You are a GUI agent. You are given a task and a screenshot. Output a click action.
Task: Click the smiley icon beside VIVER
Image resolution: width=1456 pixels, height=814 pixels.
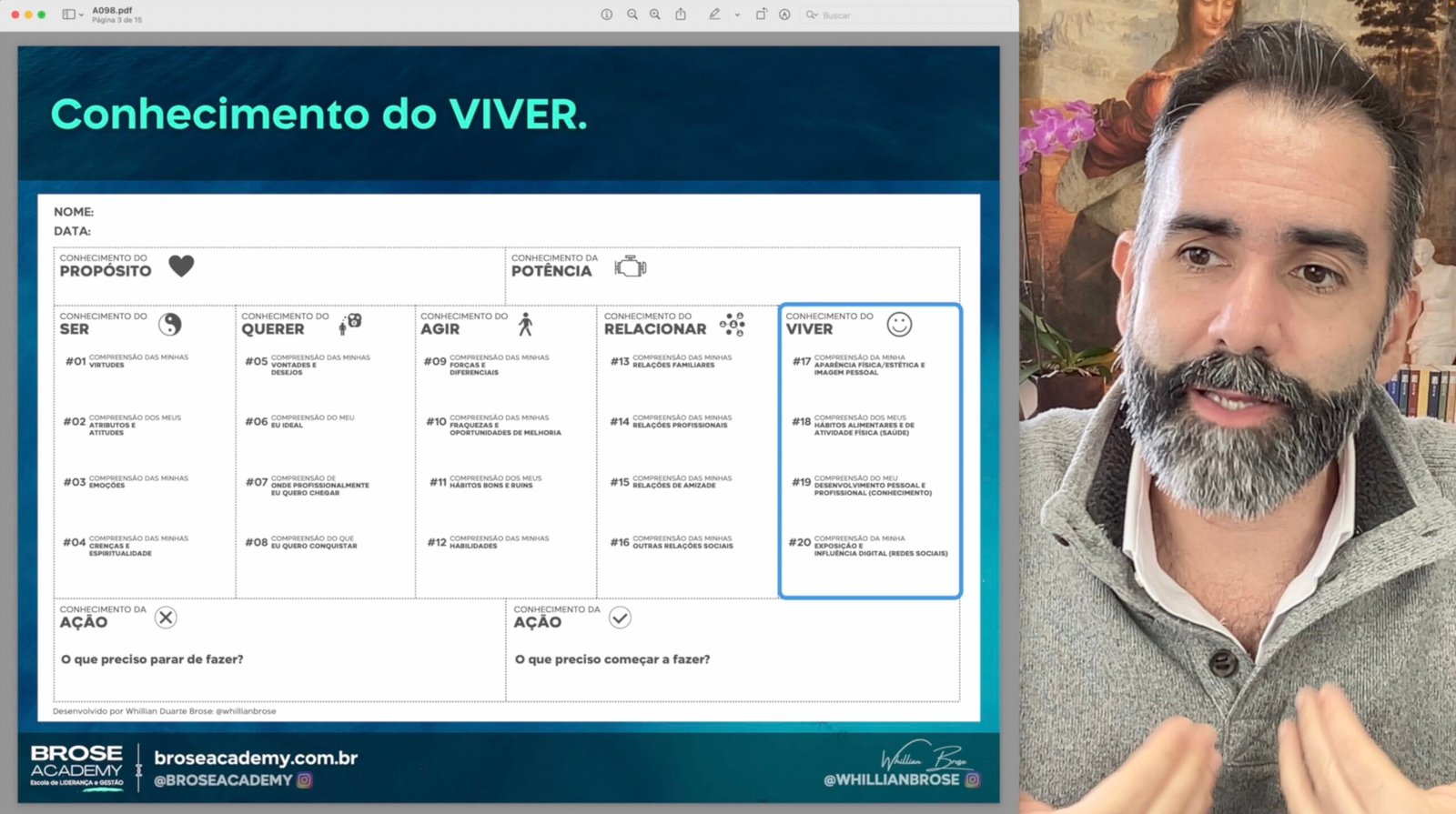click(x=899, y=324)
